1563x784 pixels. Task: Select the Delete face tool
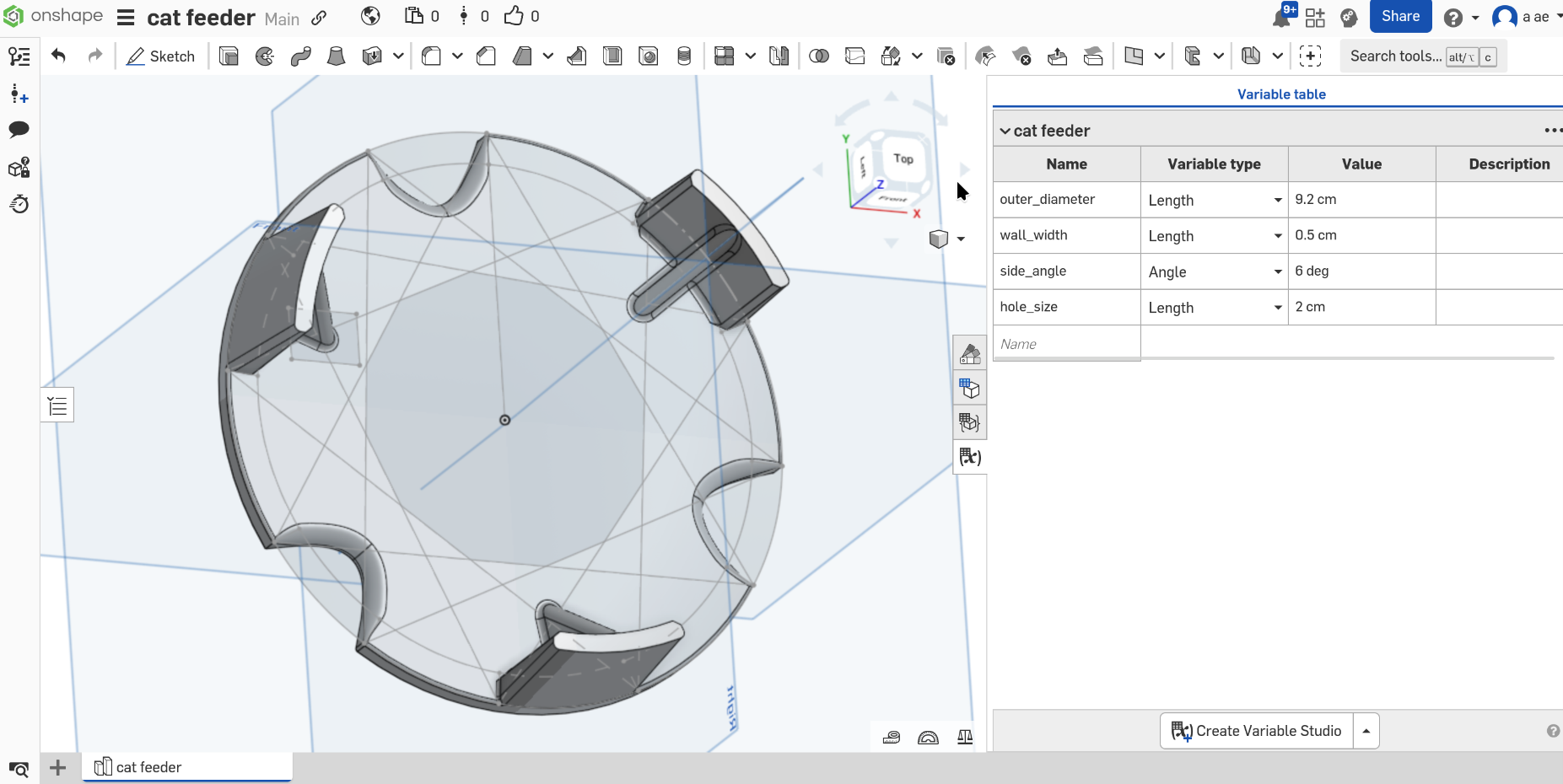[x=1021, y=56]
